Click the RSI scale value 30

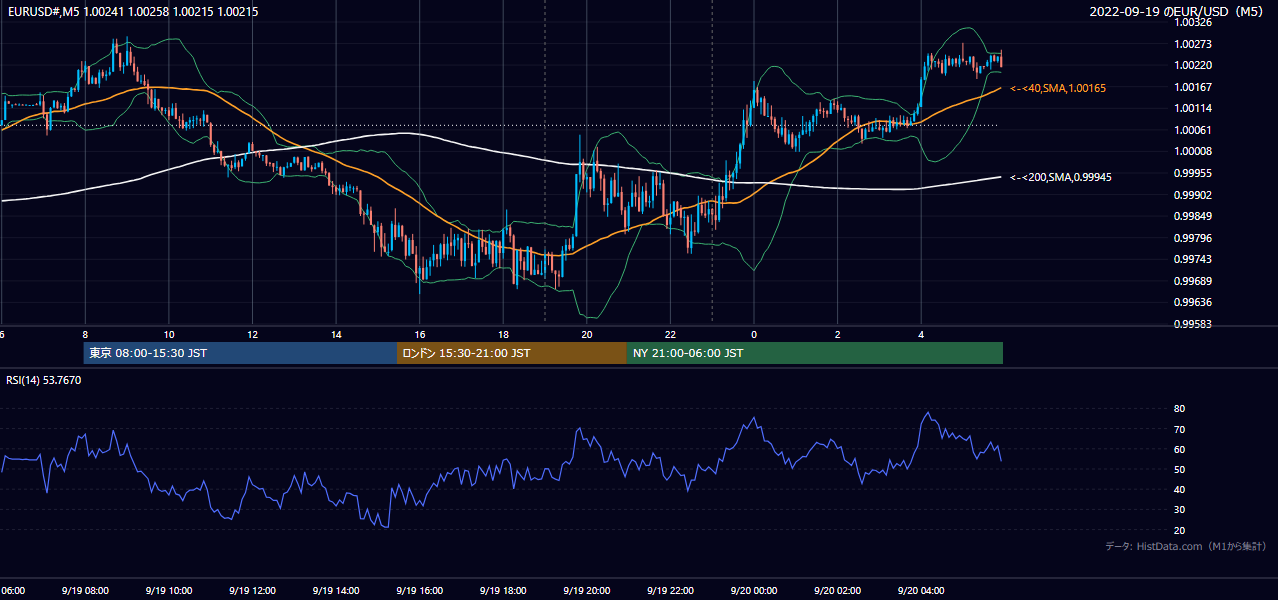(x=1179, y=510)
